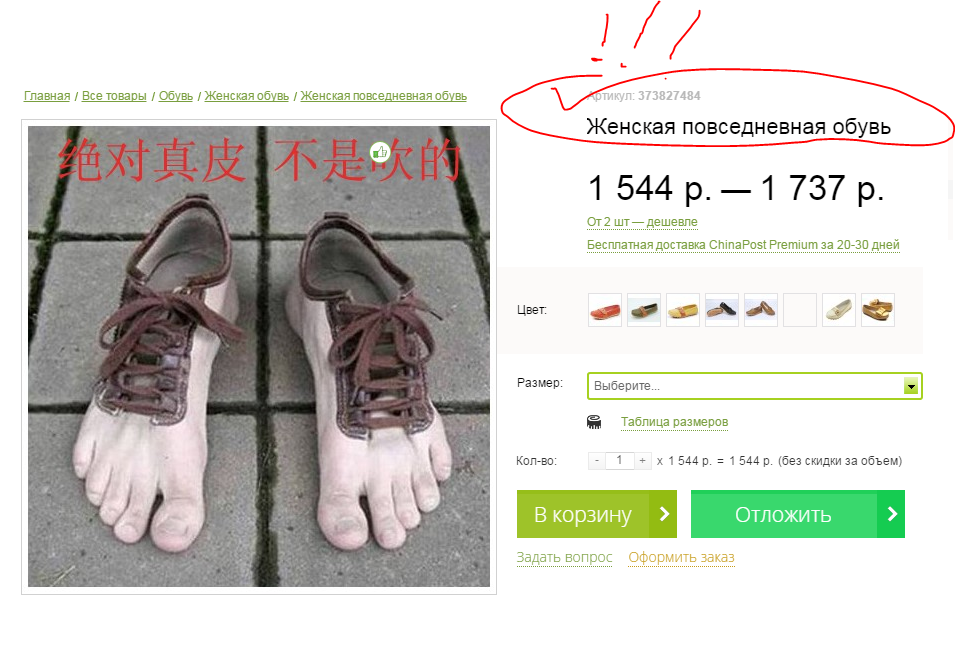Expand size list with green arrow button
Viewport: 955px width, 653px height.
coord(911,386)
